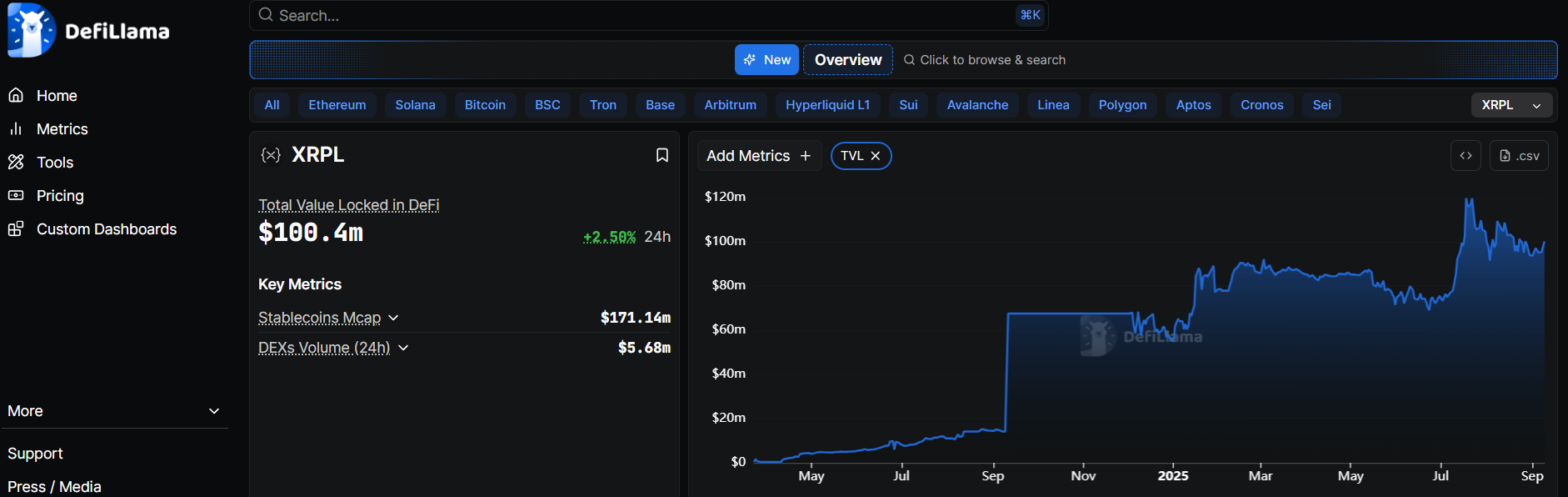The height and width of the screenshot is (497, 1568).
Task: Click the Overview button
Action: click(848, 60)
